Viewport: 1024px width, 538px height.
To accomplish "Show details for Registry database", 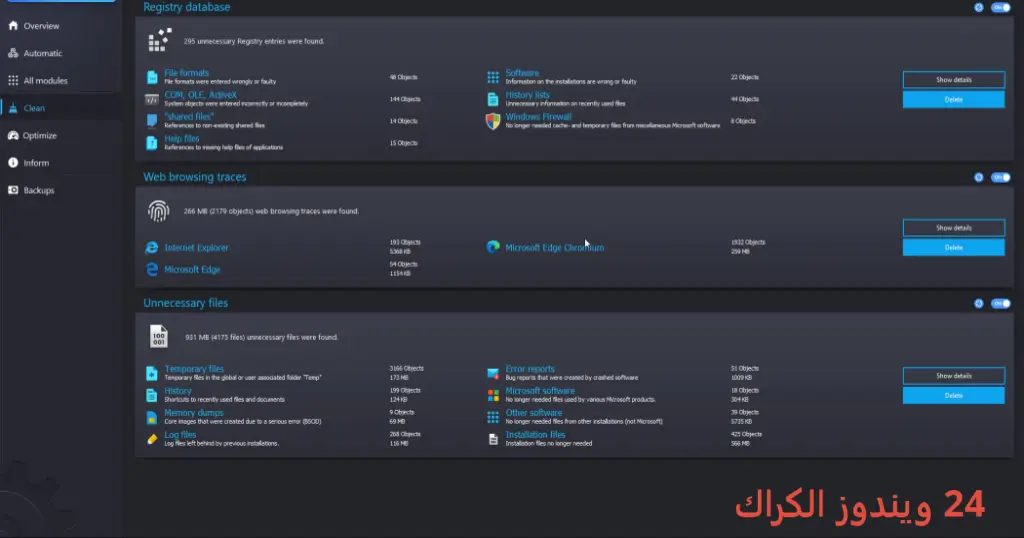I will click(x=953, y=80).
